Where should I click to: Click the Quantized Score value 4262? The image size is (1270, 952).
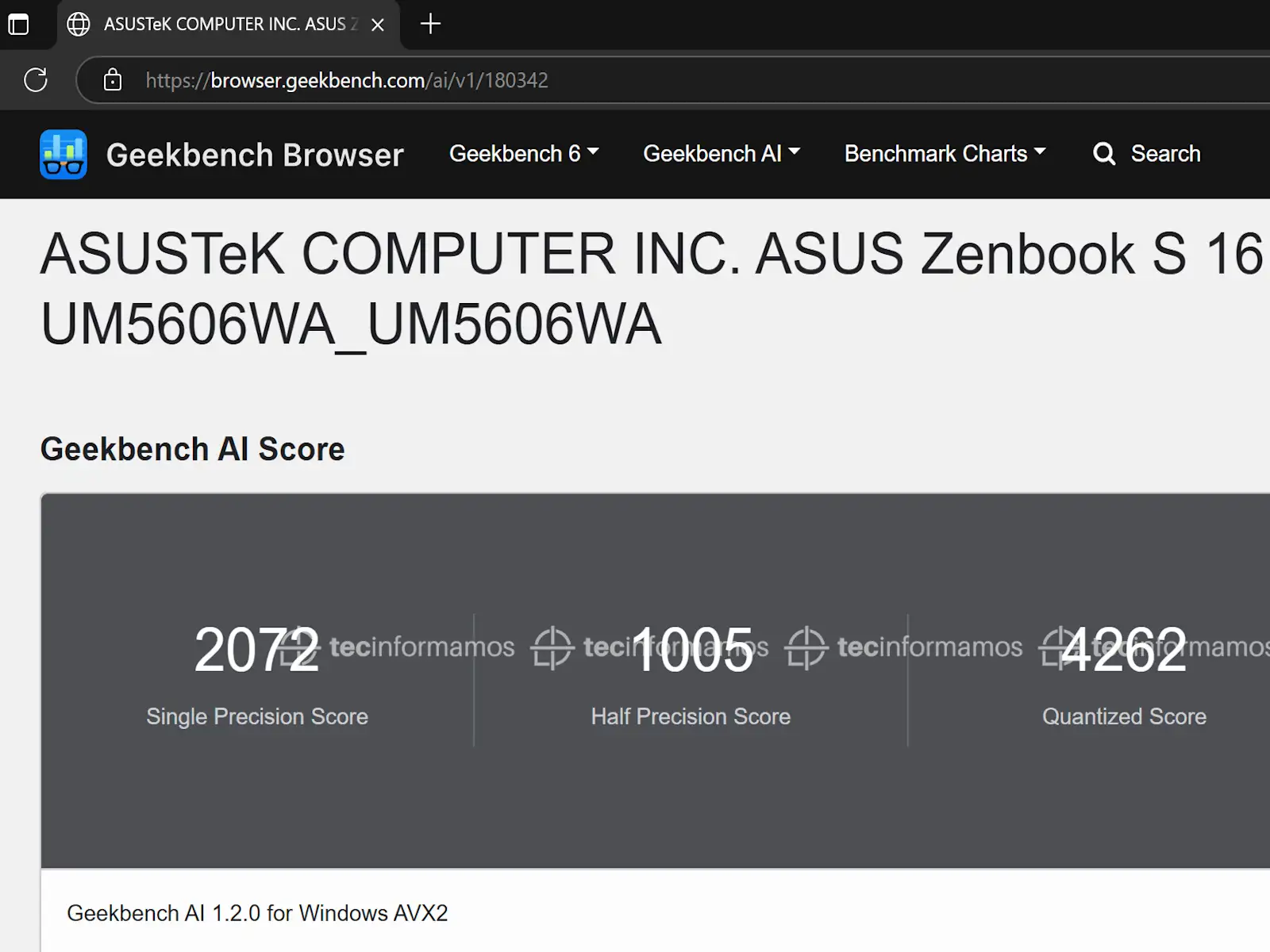pos(1124,651)
